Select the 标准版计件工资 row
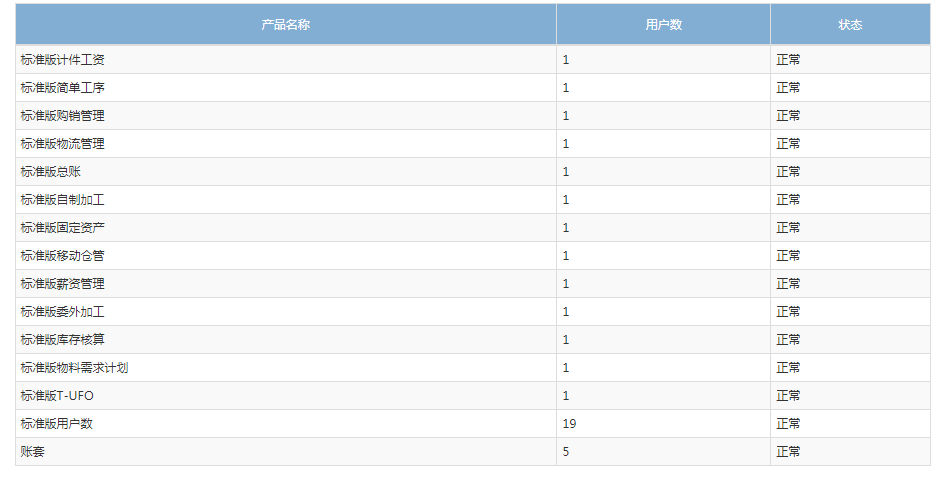Image resolution: width=947 pixels, height=478 pixels. (x=473, y=60)
